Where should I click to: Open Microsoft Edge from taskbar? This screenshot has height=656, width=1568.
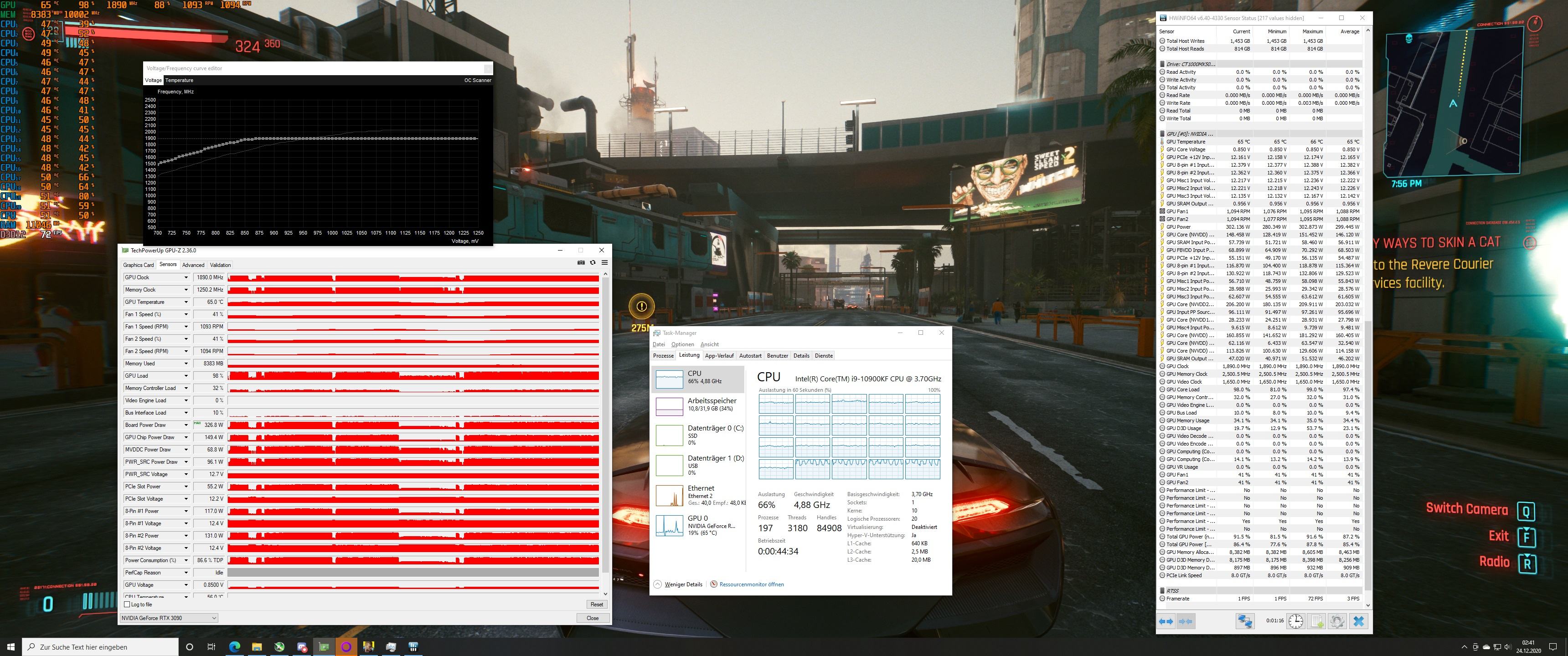pyautogui.click(x=234, y=647)
